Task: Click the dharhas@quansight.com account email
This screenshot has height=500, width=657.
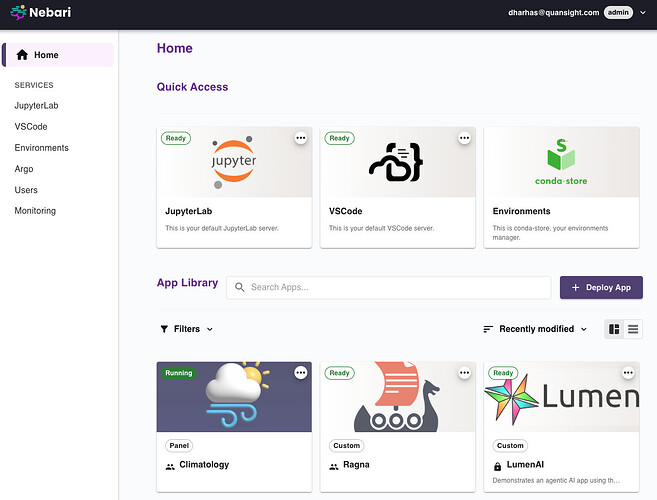Action: pyautogui.click(x=554, y=13)
